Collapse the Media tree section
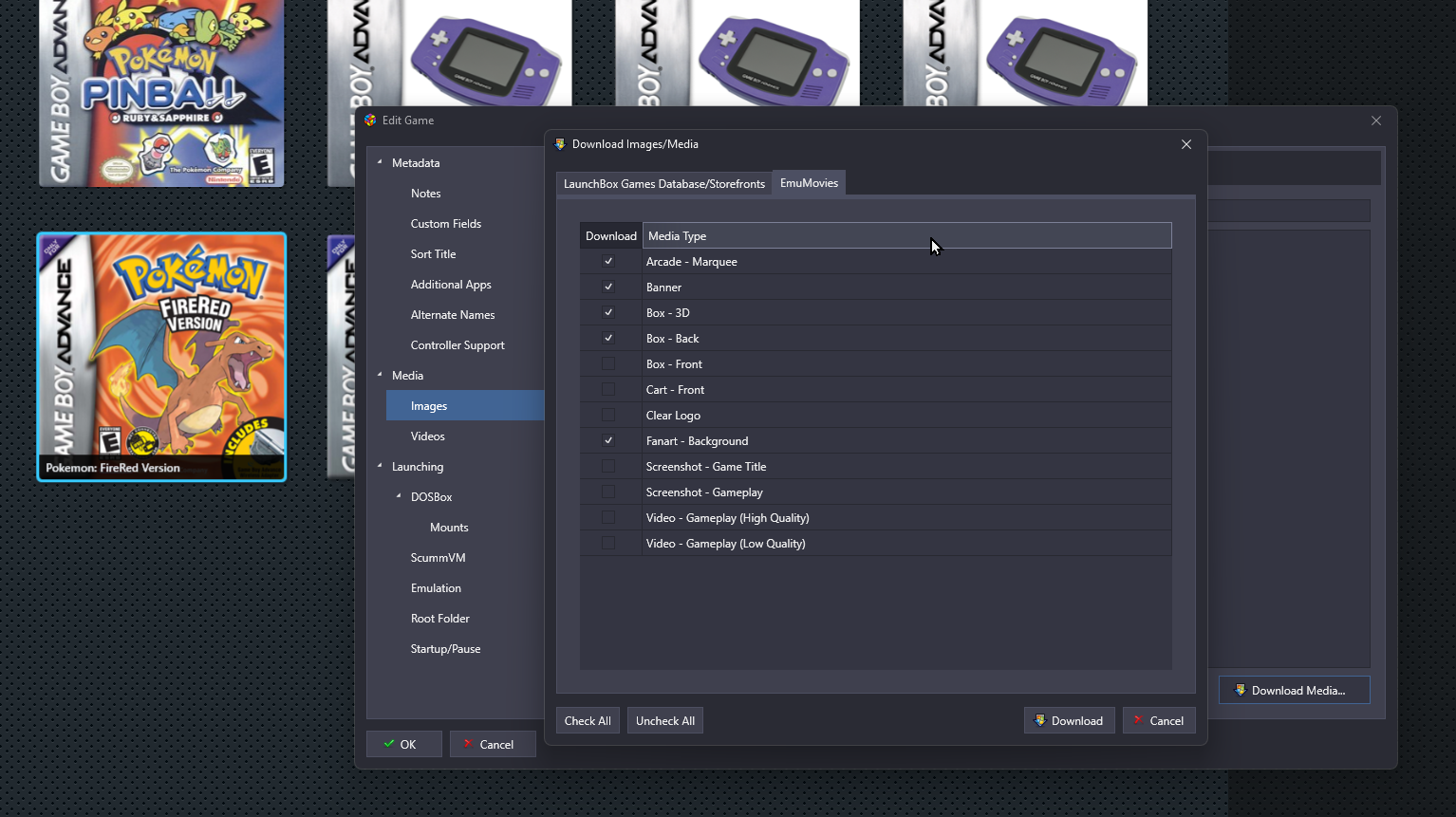 (x=380, y=375)
